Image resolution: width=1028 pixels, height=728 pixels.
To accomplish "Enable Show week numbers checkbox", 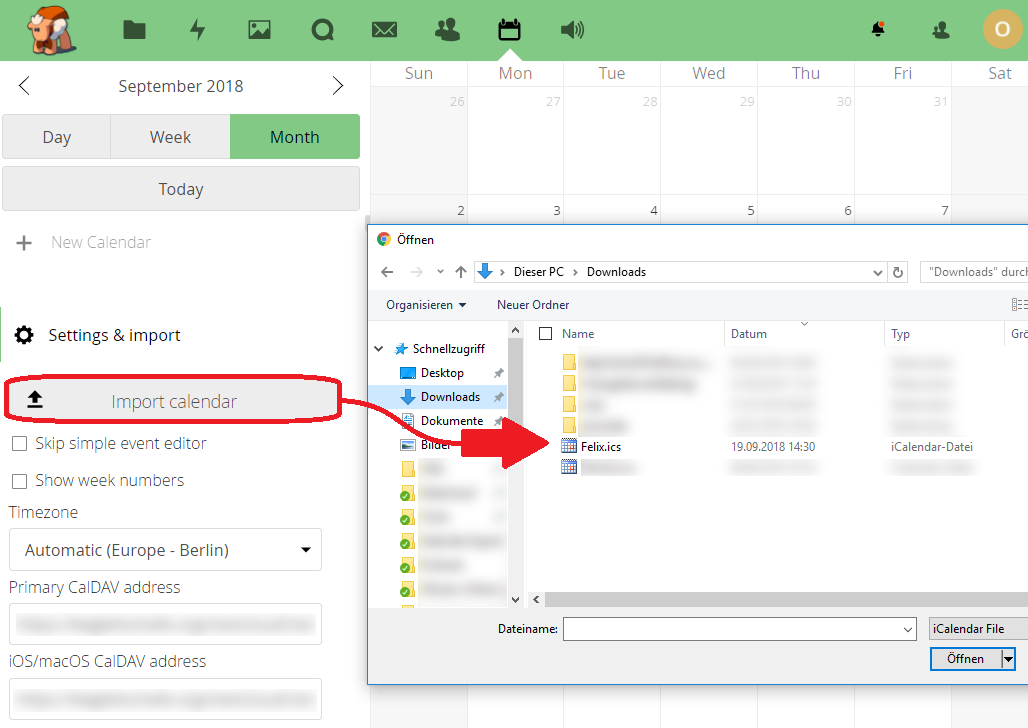I will click(19, 481).
